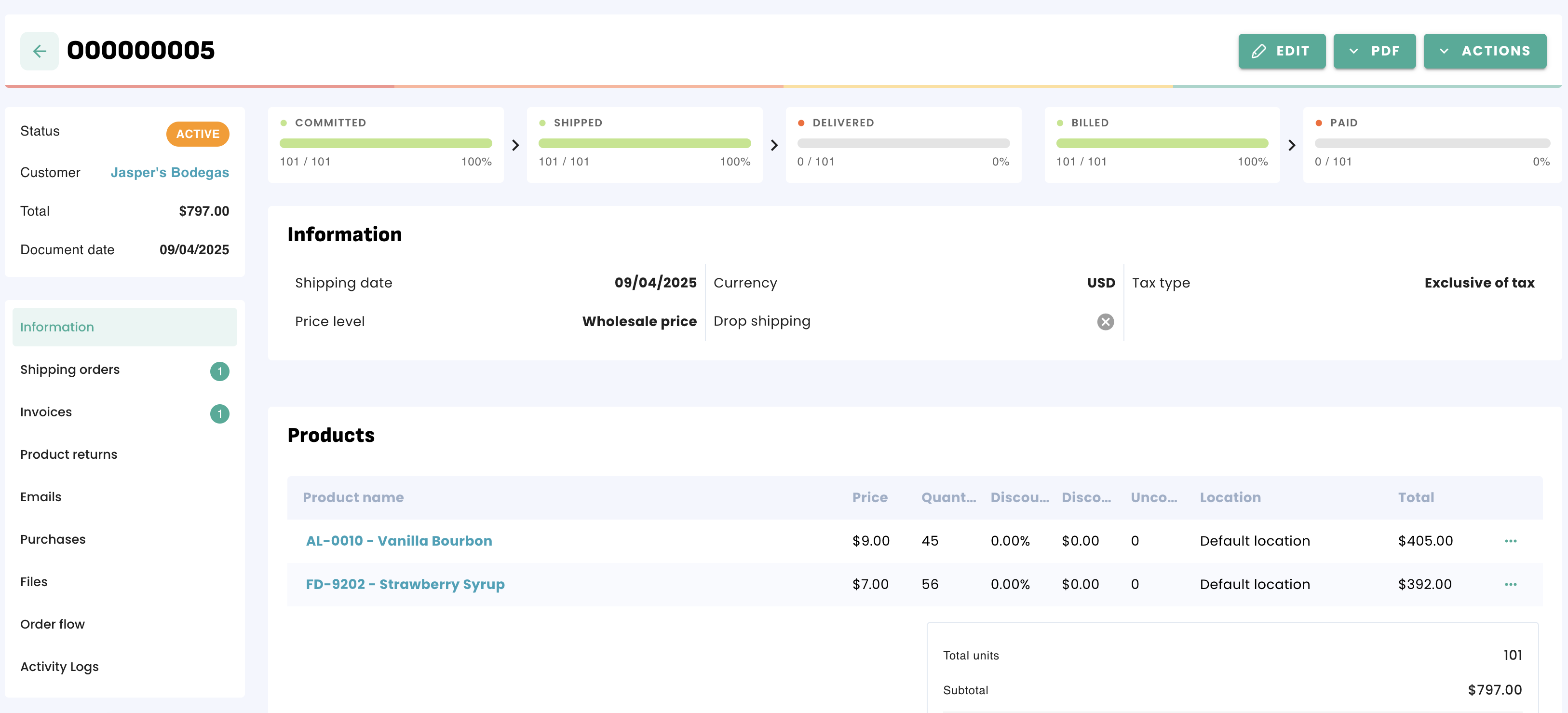Open the three-dot menu for Strawberry Syrup
The image size is (1568, 713).
coord(1510,584)
